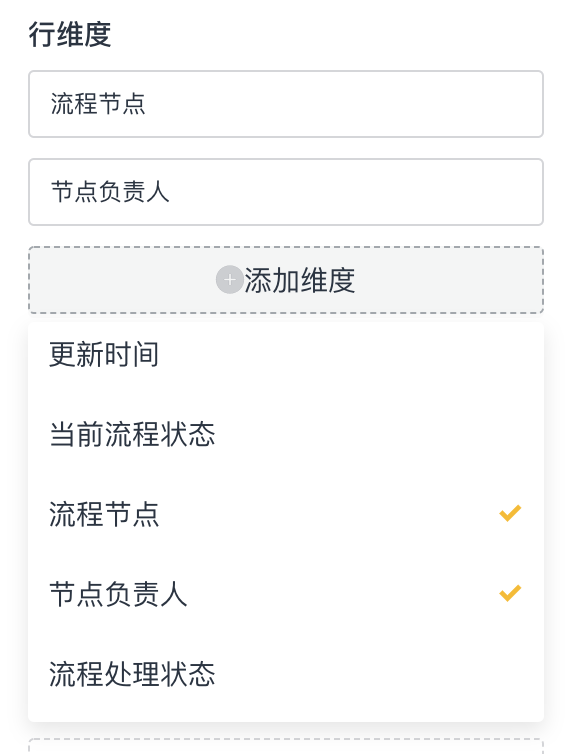The width and height of the screenshot is (572, 754).
Task: Click the plus icon beside 添加维度
Action: click(x=229, y=279)
